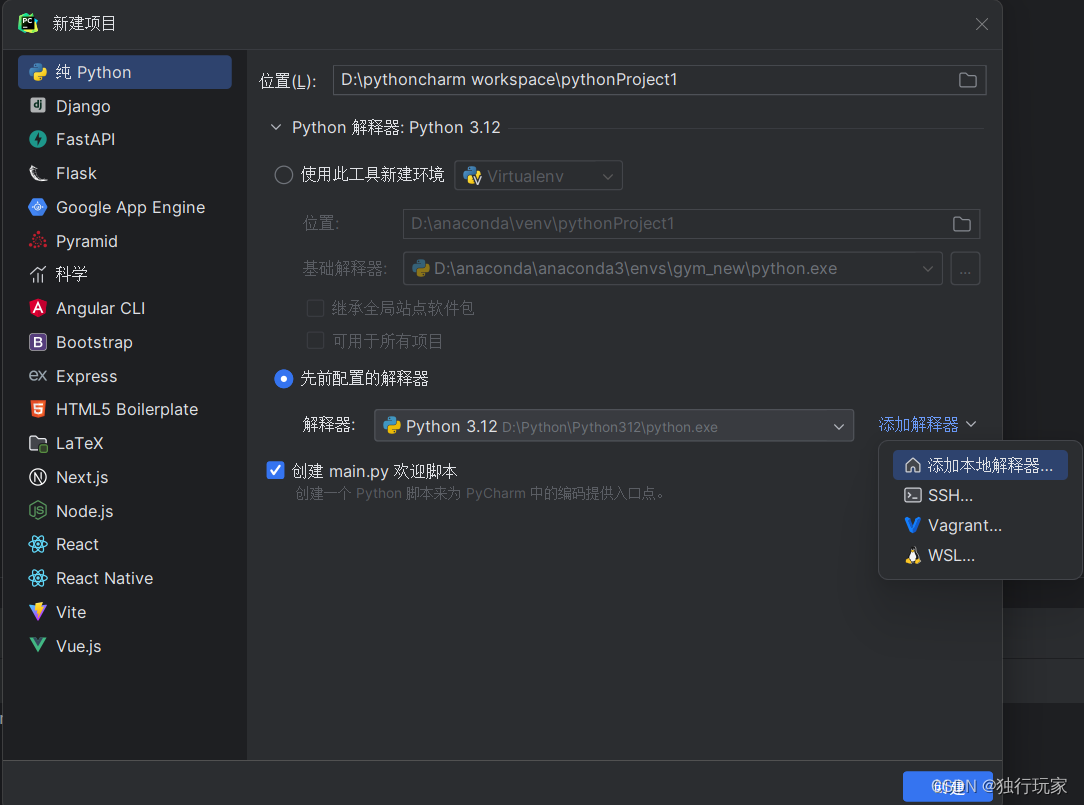The image size is (1084, 805).
Task: Click the Vite project icon
Action: point(38,612)
